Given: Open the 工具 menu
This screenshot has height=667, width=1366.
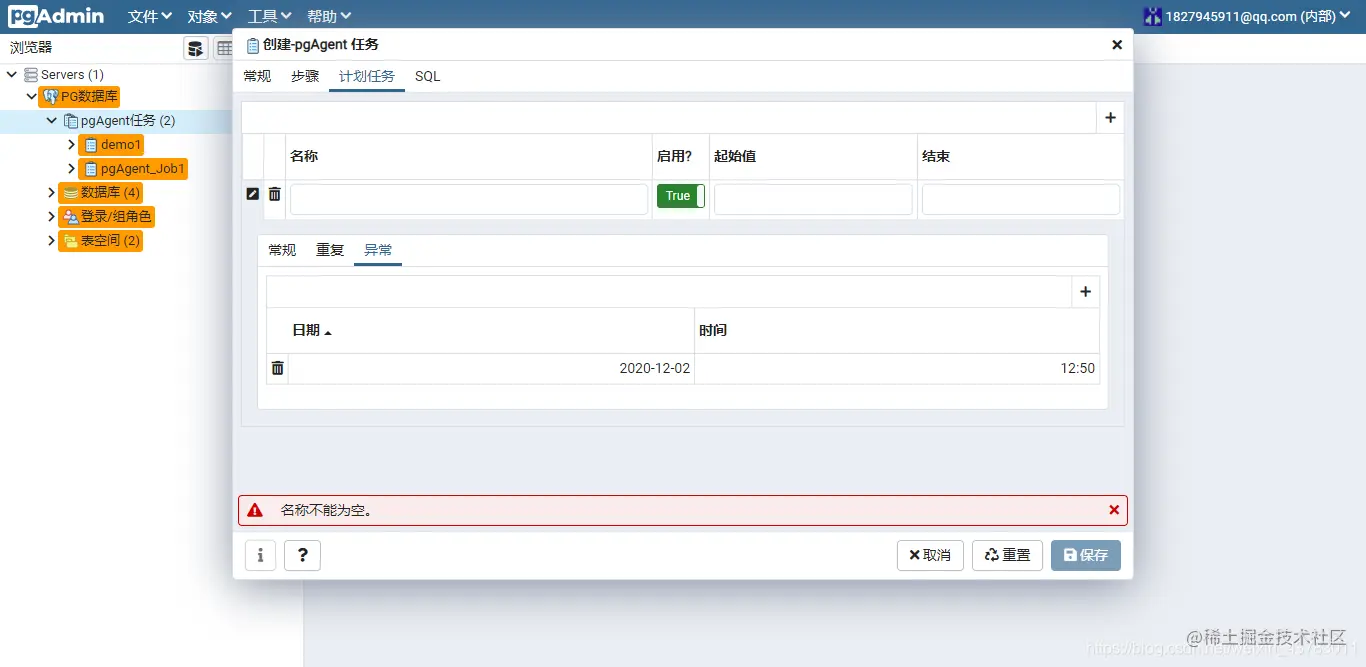Looking at the screenshot, I should tap(270, 16).
